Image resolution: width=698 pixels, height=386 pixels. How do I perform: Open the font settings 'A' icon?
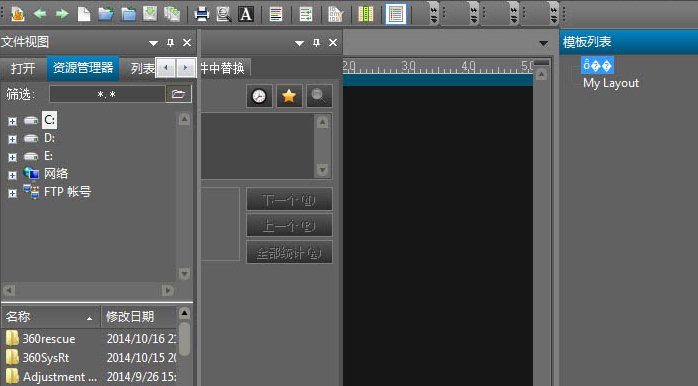click(246, 14)
